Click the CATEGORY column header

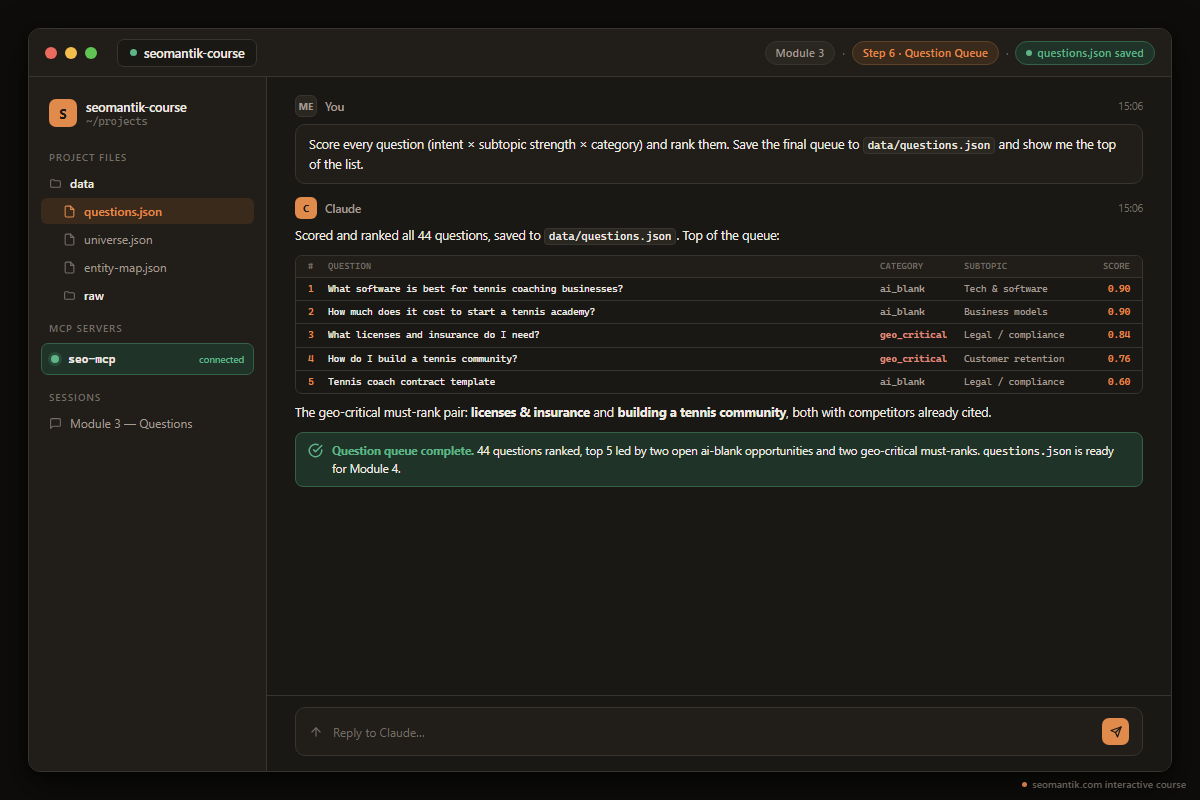coord(901,267)
